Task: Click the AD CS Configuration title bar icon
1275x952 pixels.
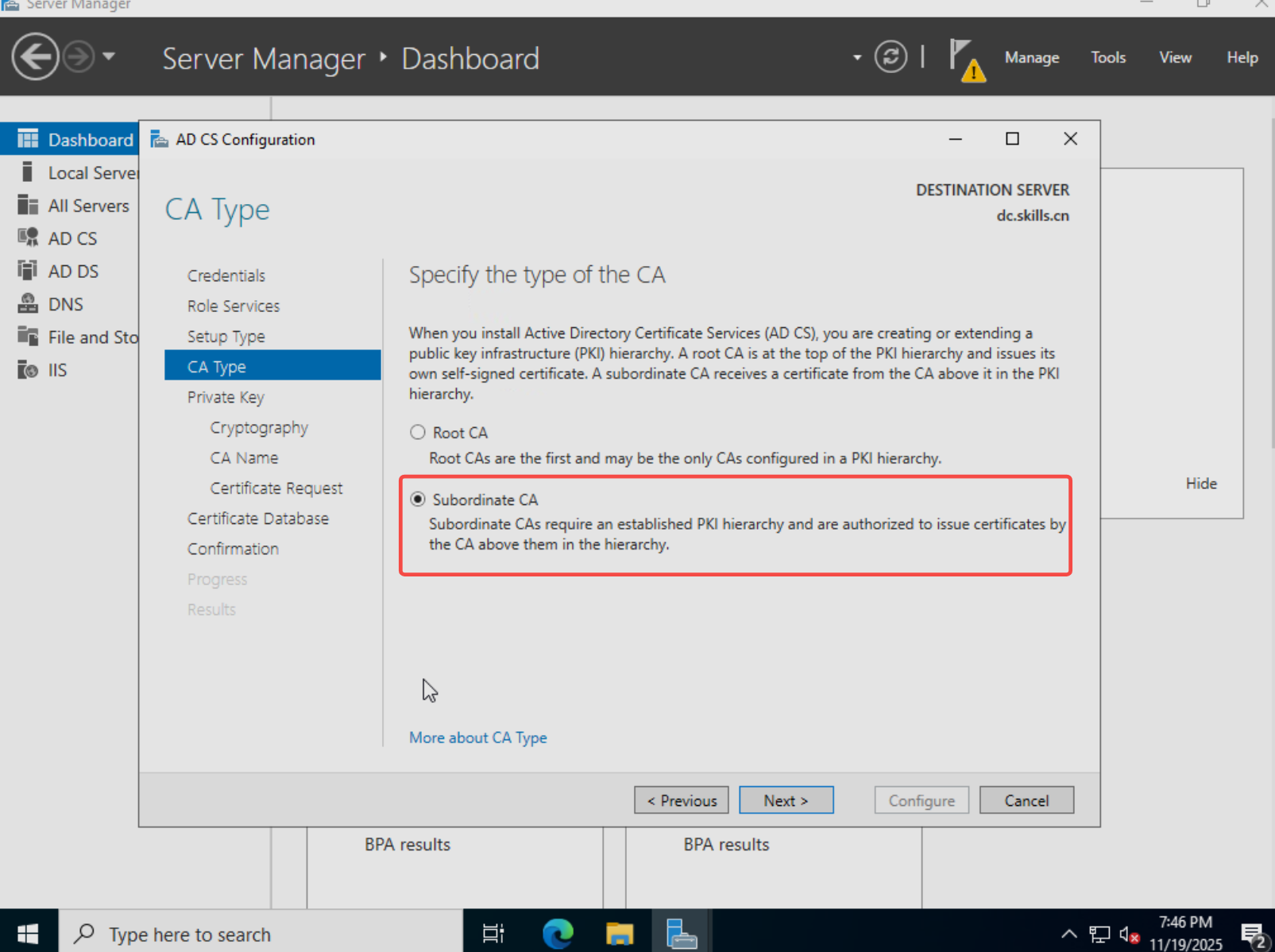Action: point(159,139)
